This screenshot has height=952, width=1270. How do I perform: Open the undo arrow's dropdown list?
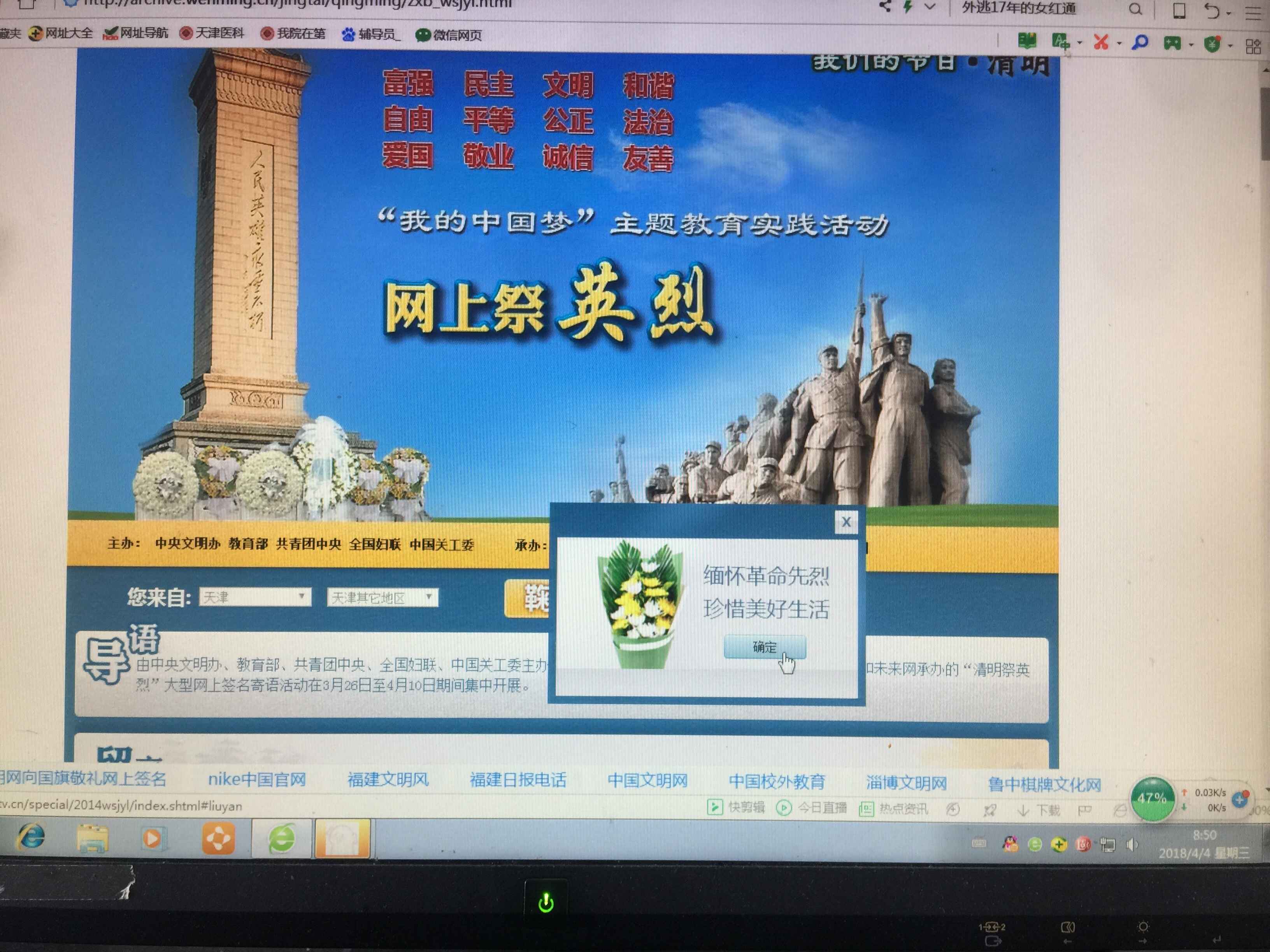pos(1228,13)
